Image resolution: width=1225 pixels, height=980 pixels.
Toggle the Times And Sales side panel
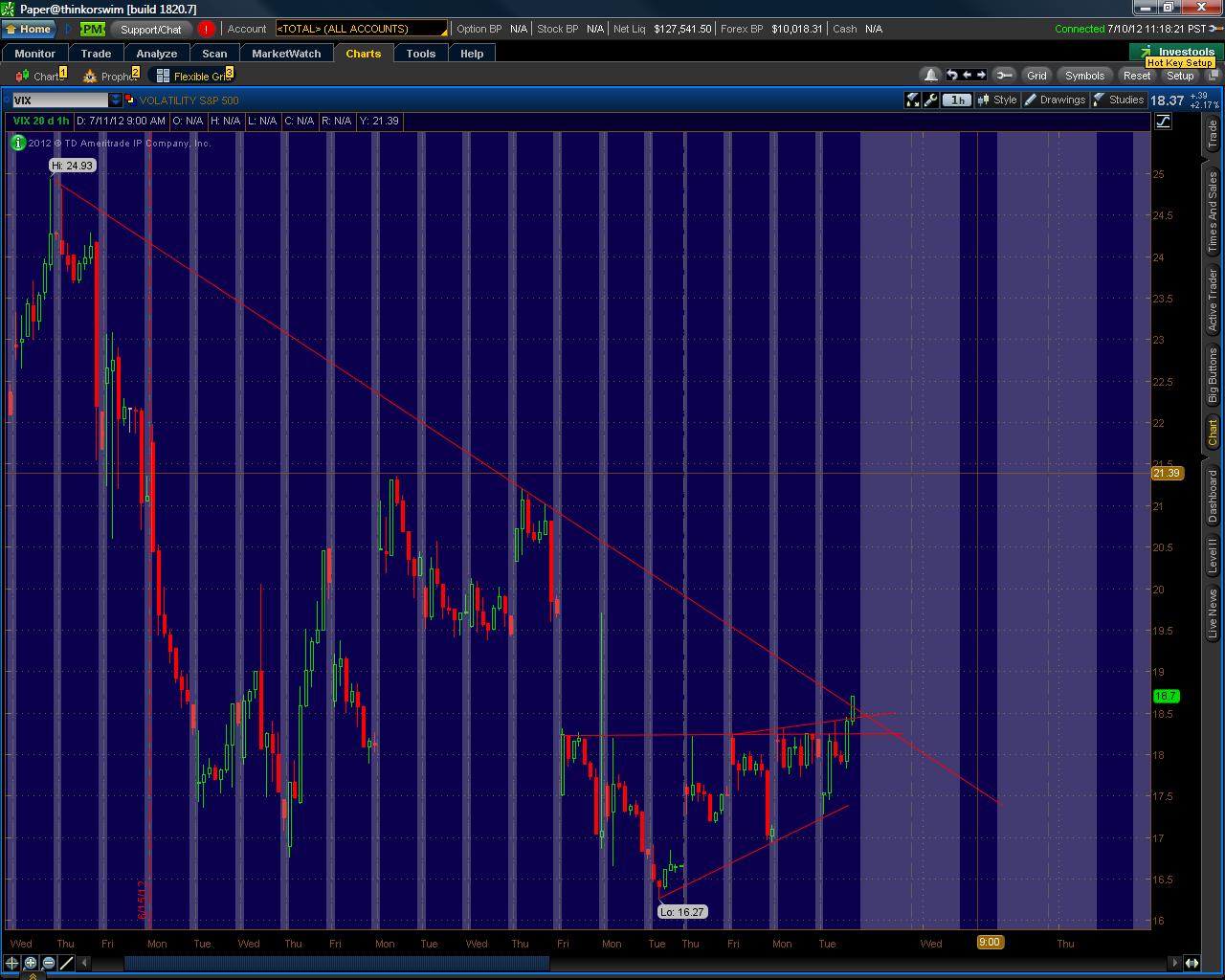(x=1213, y=212)
